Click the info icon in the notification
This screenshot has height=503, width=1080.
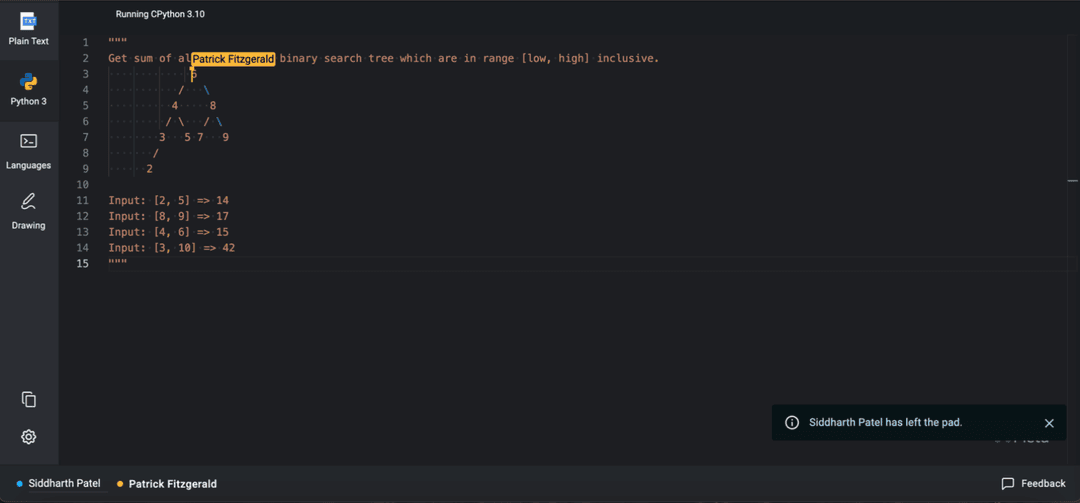tap(793, 422)
